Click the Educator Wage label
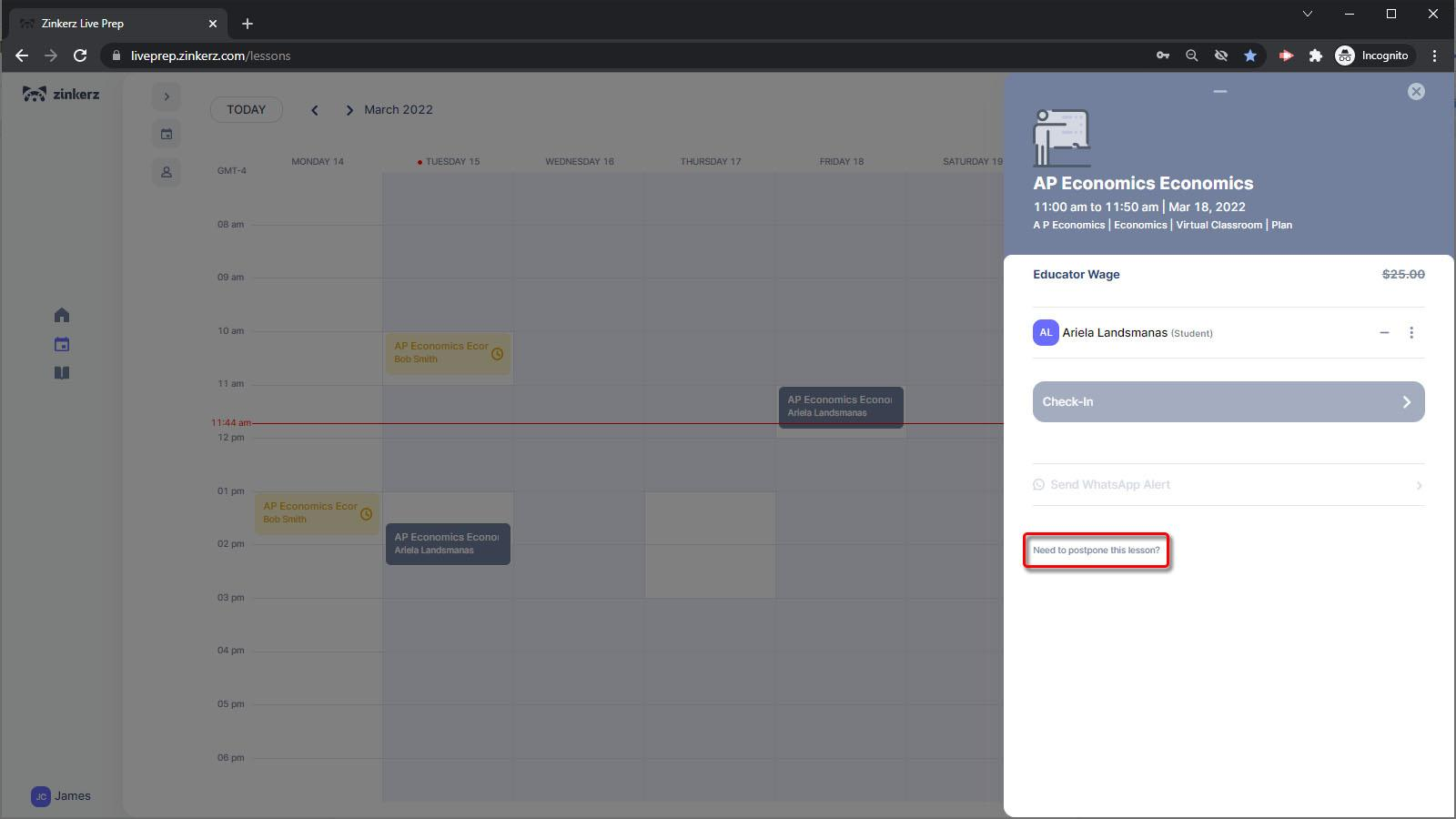 click(1077, 274)
